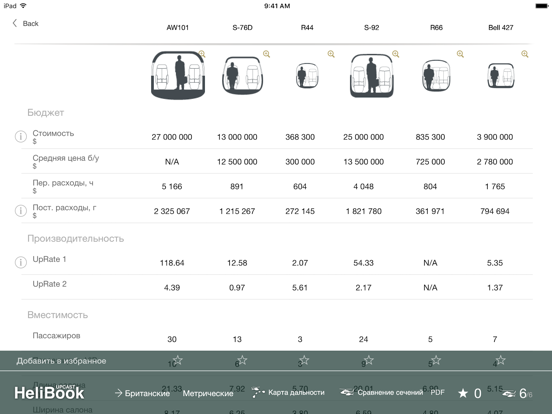The height and width of the screenshot is (414, 552).
Task: Click S-76D used price 12 500 000
Action: click(237, 162)
